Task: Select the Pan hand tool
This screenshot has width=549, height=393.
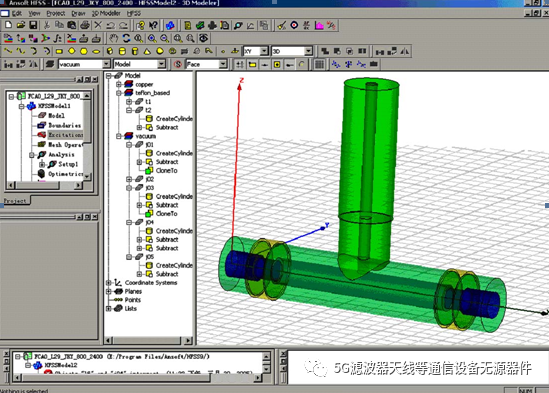Action: click(x=113, y=38)
